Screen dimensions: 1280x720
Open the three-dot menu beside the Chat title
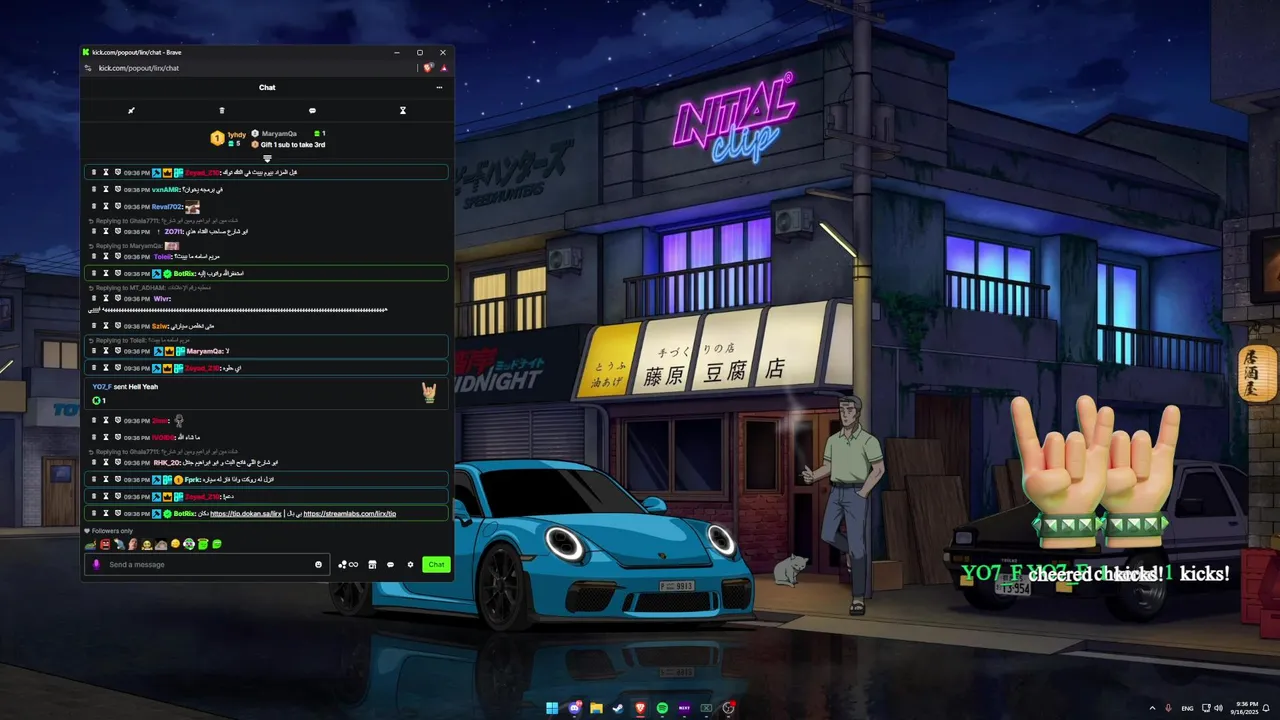[x=439, y=87]
